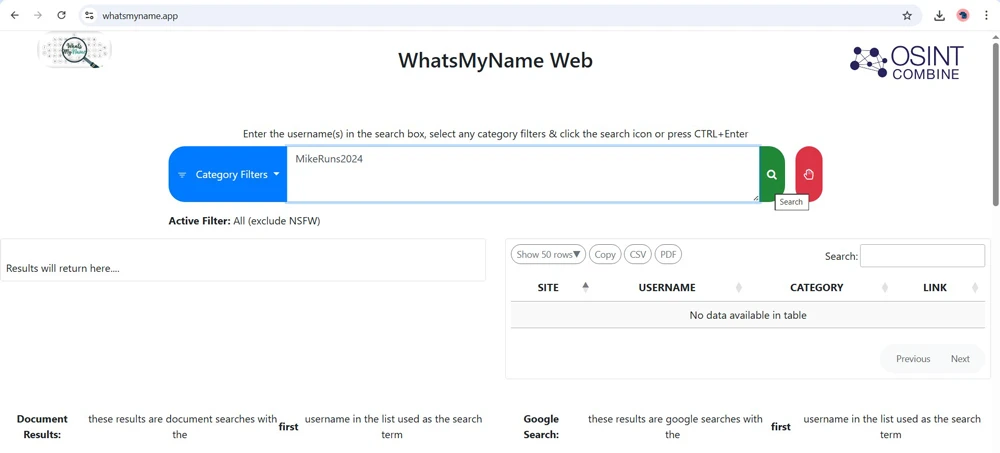1000x453 pixels.
Task: Open the Show 50 rows dropdown
Action: [x=548, y=255]
